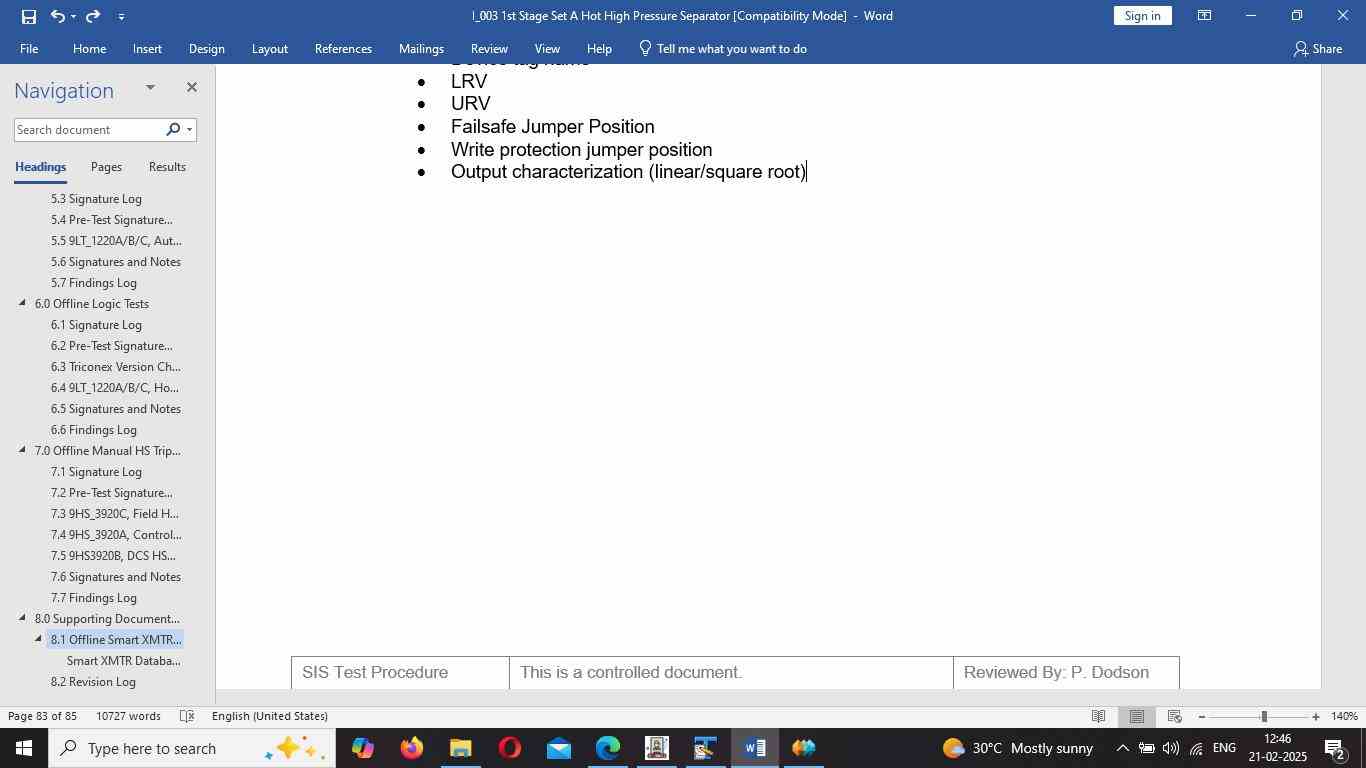1366x768 pixels.
Task: Open Firefox from the taskbar
Action: pos(411,748)
